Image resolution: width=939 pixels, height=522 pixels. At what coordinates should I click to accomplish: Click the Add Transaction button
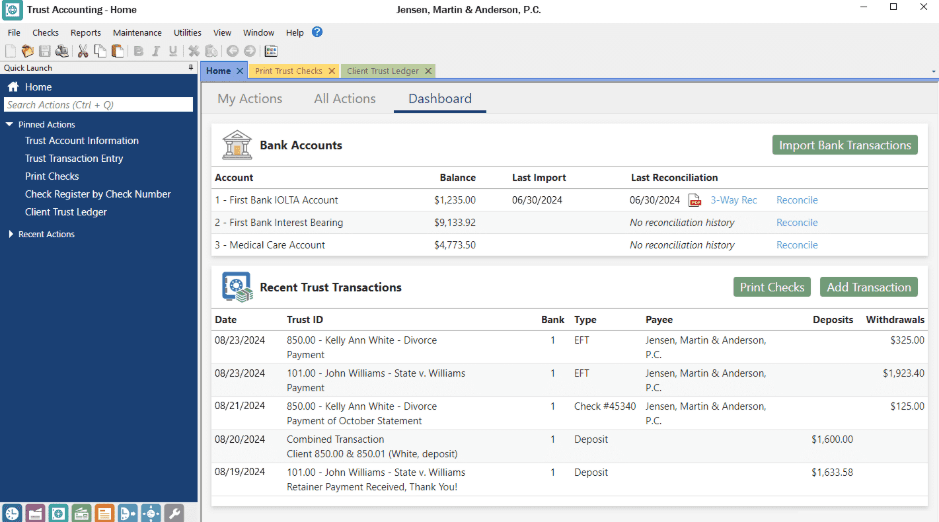point(869,287)
